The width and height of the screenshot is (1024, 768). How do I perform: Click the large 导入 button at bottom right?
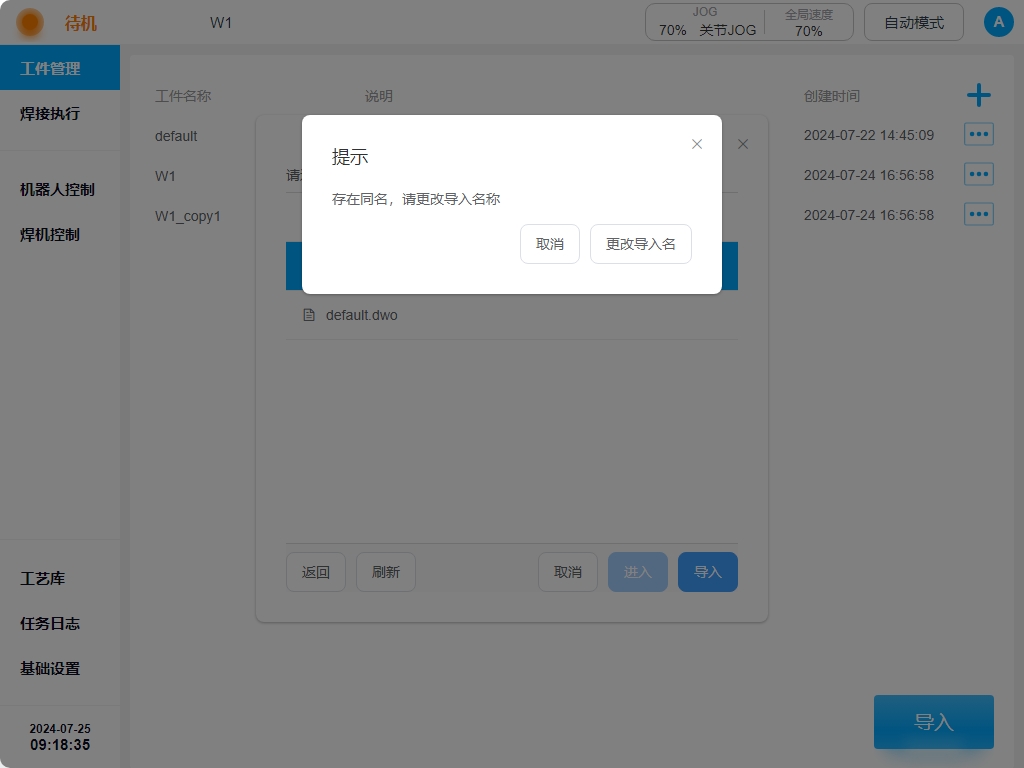coord(933,722)
